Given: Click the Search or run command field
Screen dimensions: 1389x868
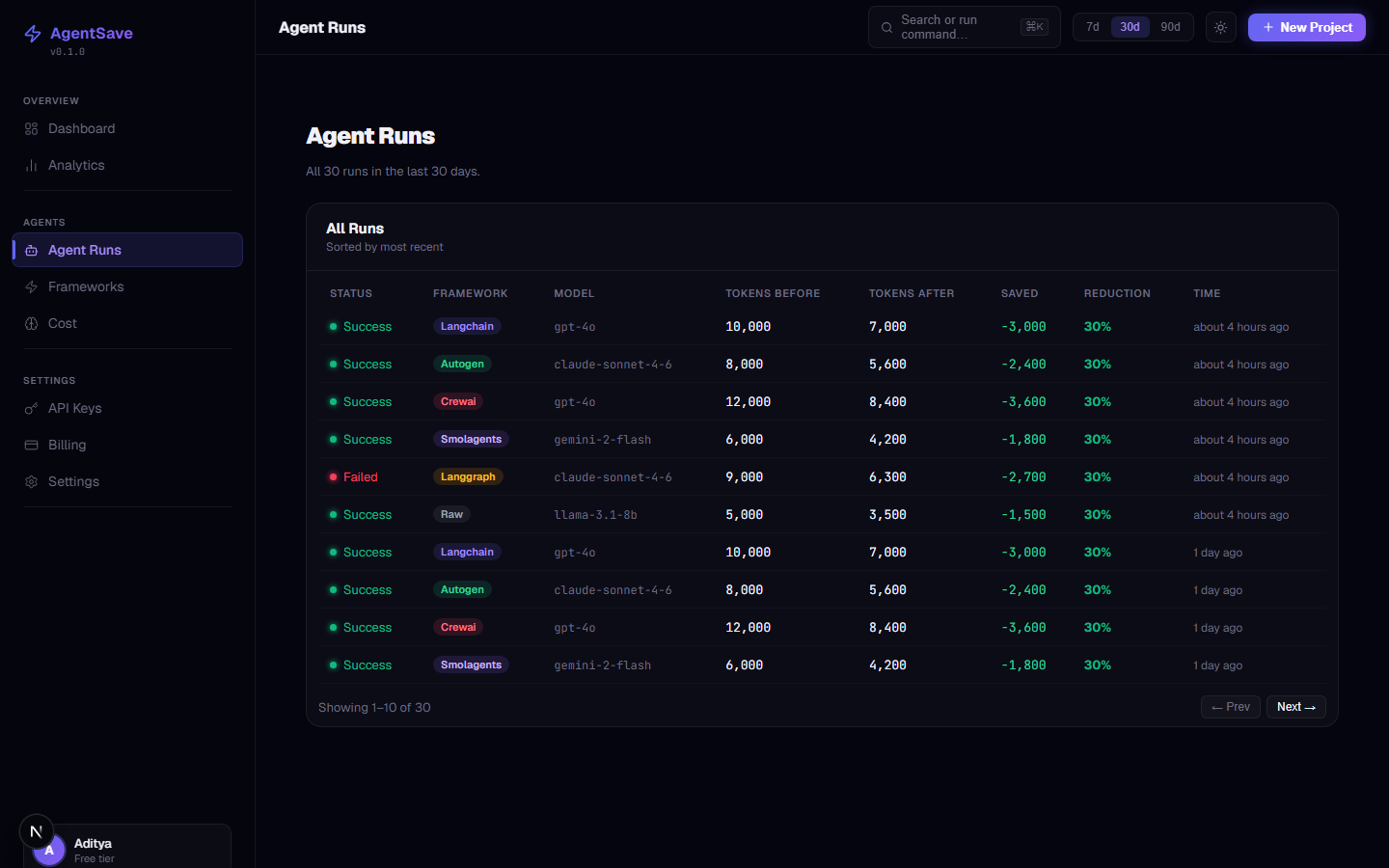Looking at the screenshot, I should click(x=964, y=27).
